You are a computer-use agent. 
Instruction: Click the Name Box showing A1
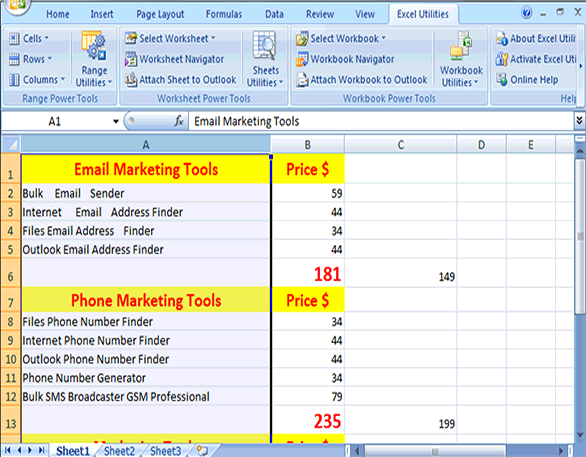tap(56, 121)
